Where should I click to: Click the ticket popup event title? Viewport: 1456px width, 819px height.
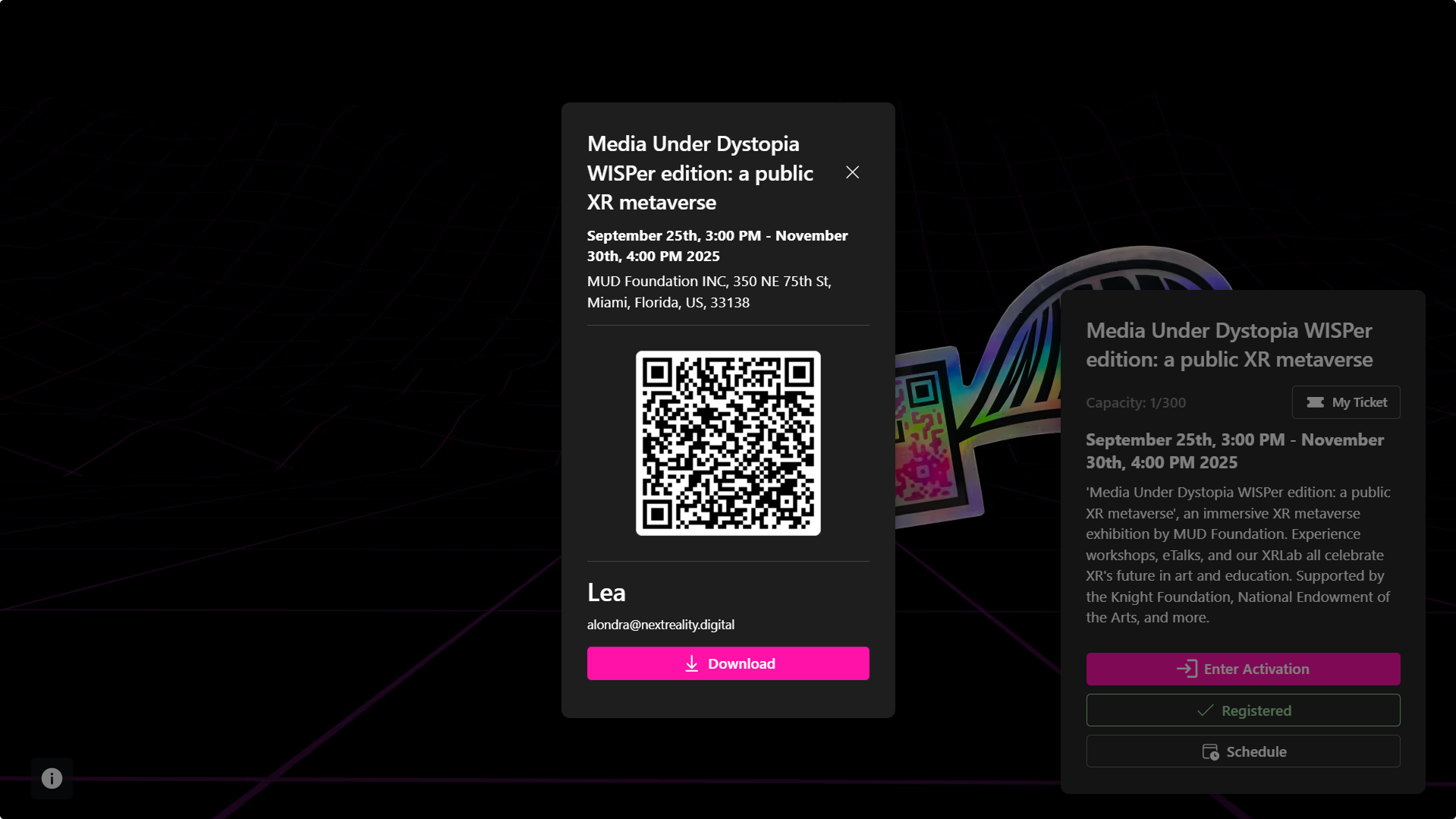(x=700, y=173)
